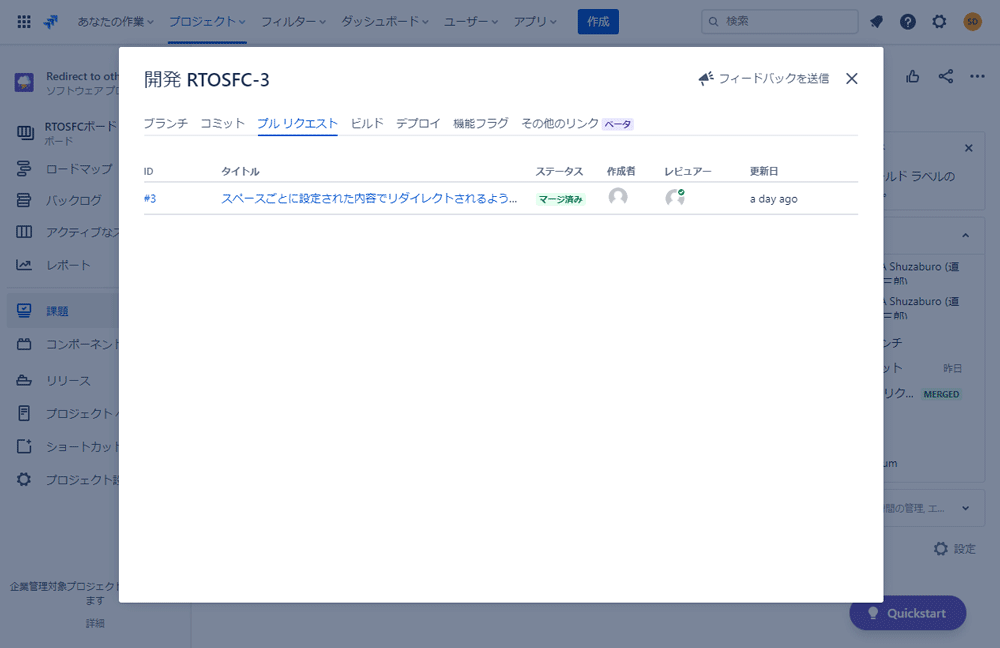Click the author avatar in PR row
This screenshot has width=1000, height=648.
pos(618,197)
